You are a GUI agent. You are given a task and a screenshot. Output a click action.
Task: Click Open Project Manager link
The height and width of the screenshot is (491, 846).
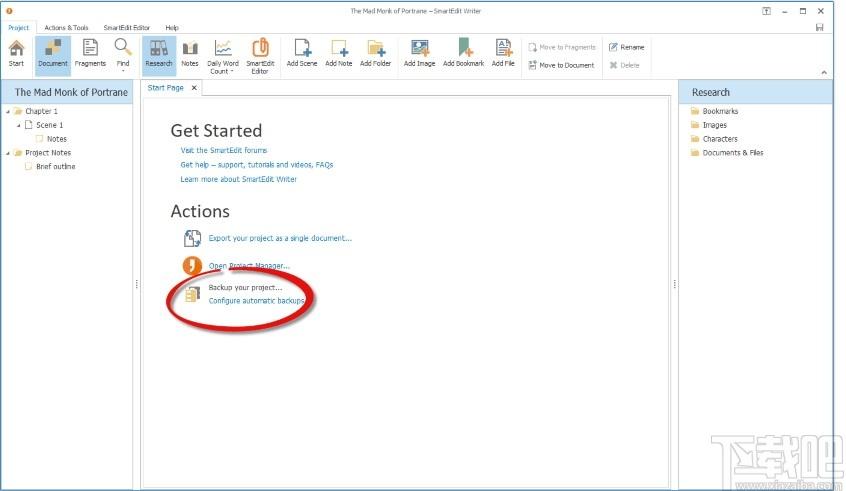pyautogui.click(x=249, y=266)
